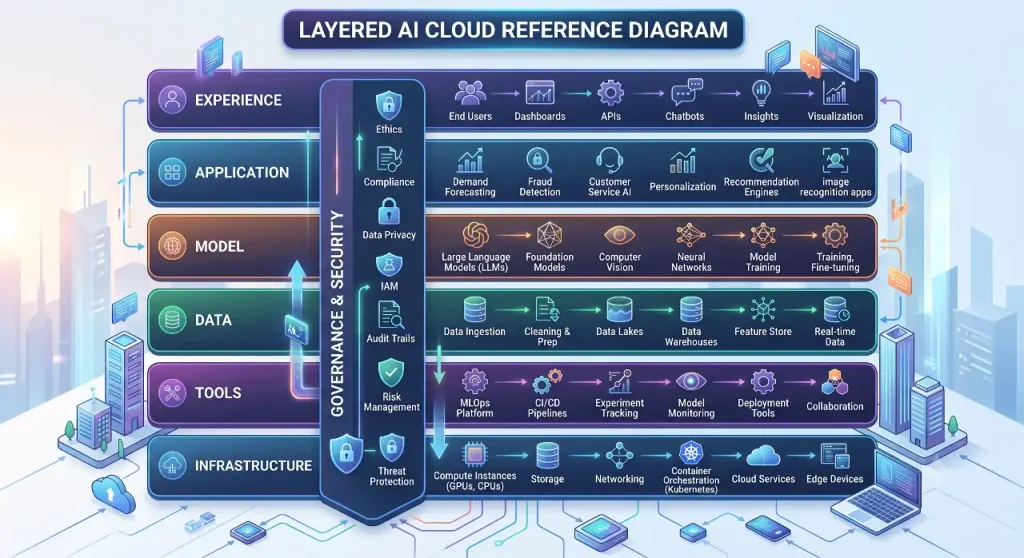Select the Data Ingestion database icon
1024x558 pixels.
(x=474, y=310)
